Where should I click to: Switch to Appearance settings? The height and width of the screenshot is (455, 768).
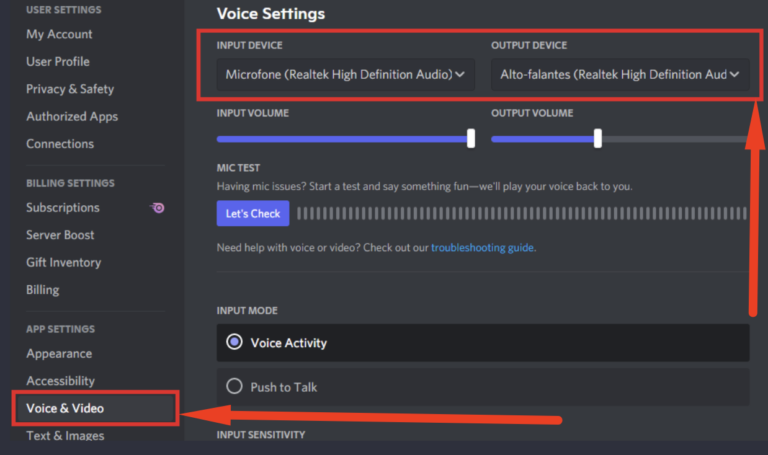click(x=59, y=353)
